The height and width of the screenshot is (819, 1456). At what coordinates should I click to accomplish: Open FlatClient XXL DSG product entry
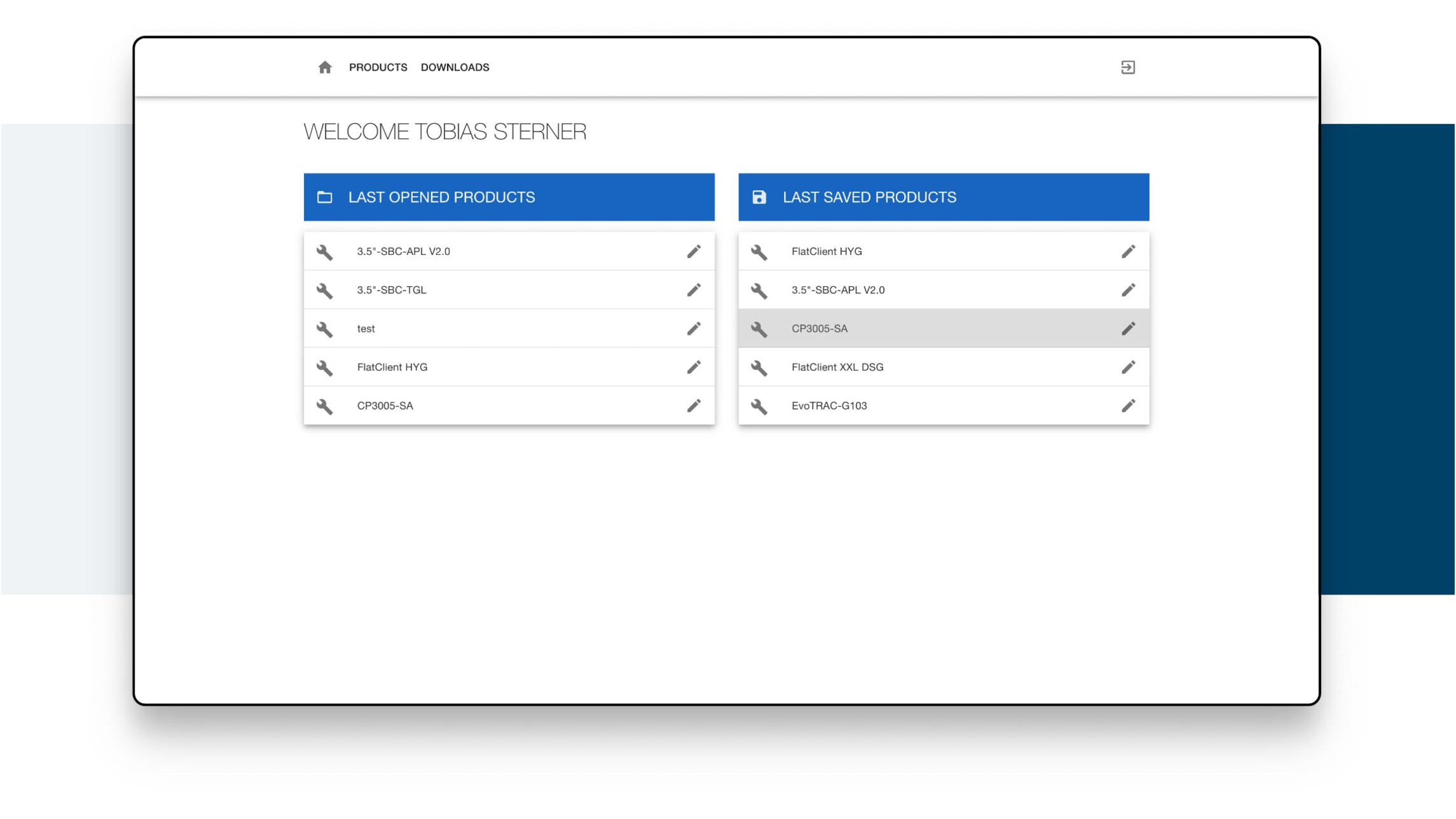[837, 368]
